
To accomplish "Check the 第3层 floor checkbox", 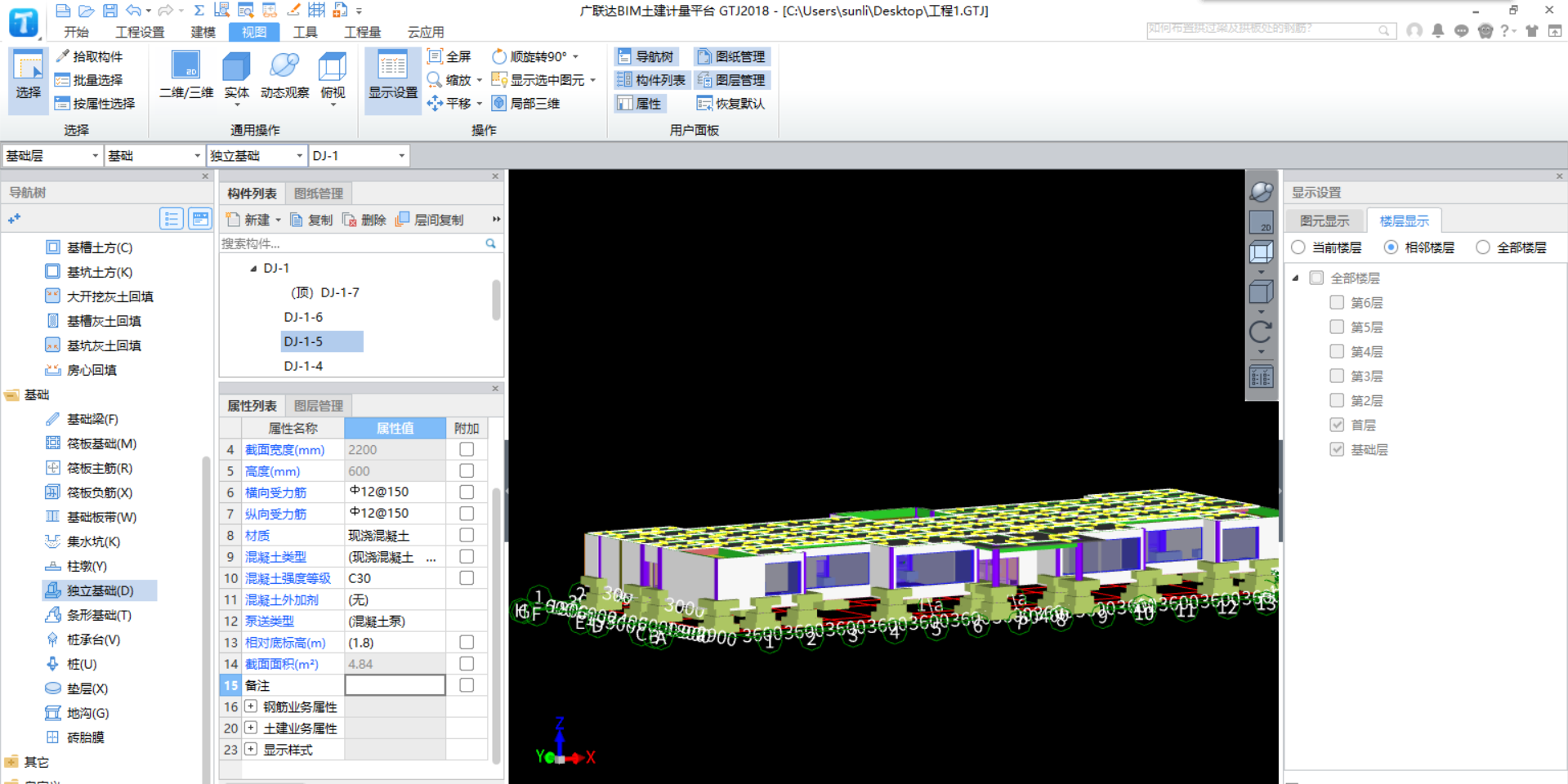I will point(1337,376).
